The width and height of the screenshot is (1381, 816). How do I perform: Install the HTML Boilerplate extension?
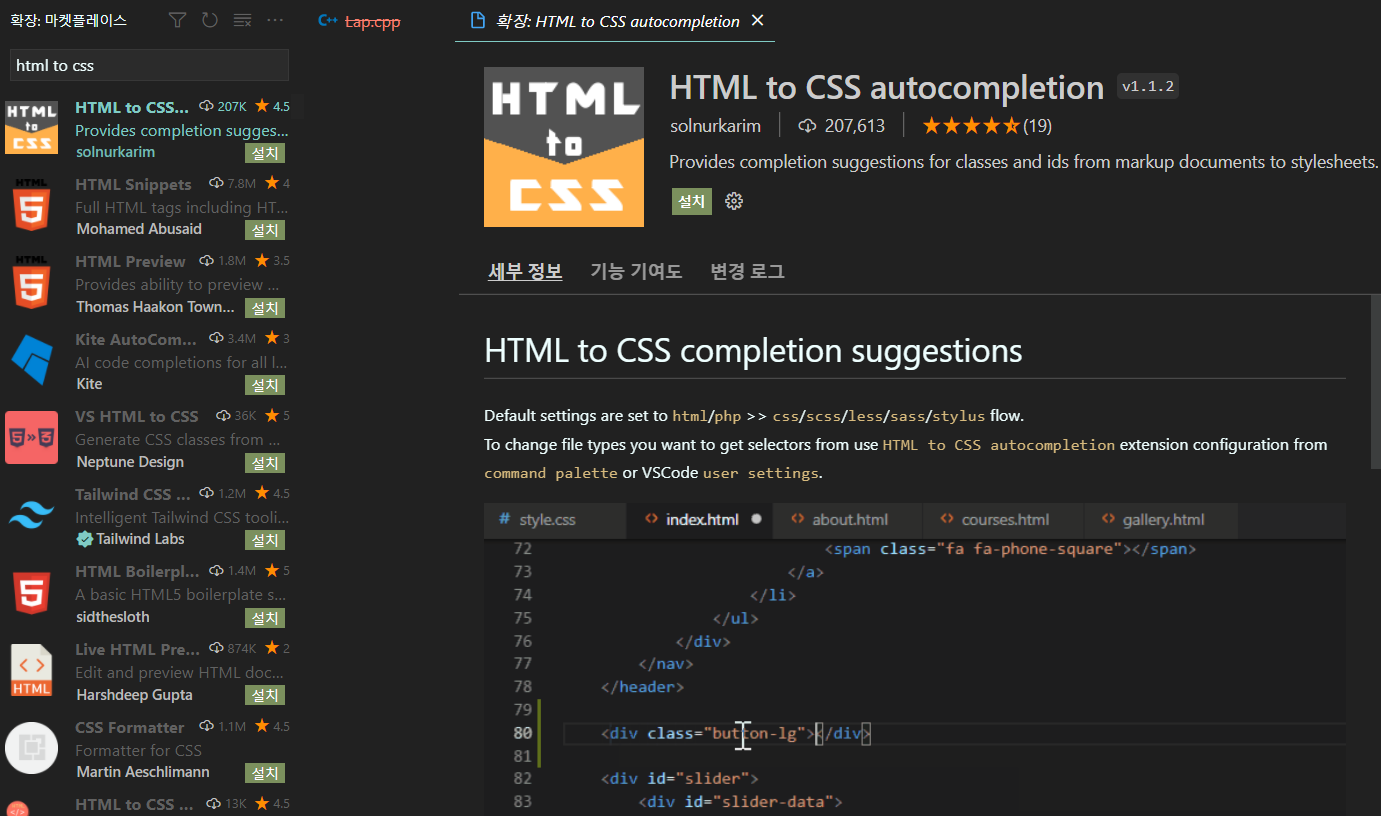click(x=265, y=618)
